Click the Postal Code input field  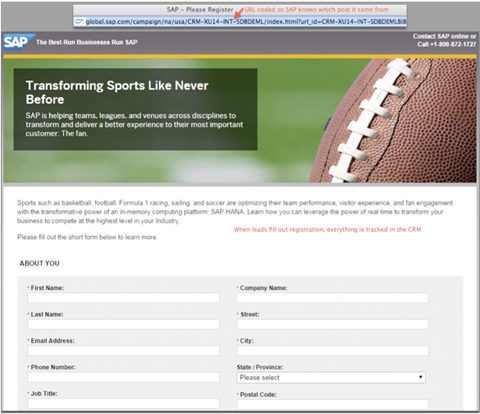332,404
